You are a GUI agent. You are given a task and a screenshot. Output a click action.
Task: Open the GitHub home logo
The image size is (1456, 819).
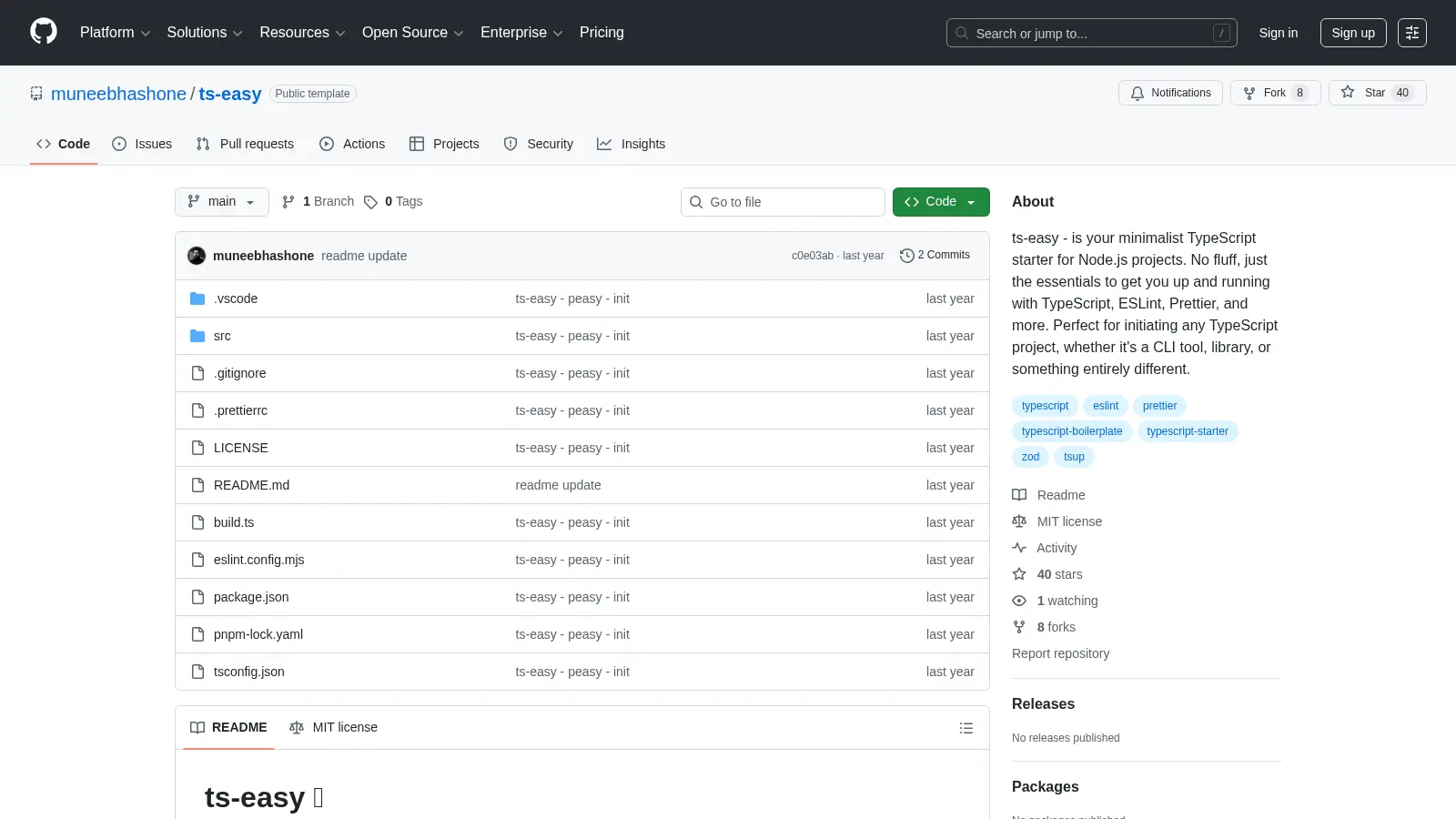pos(44,32)
